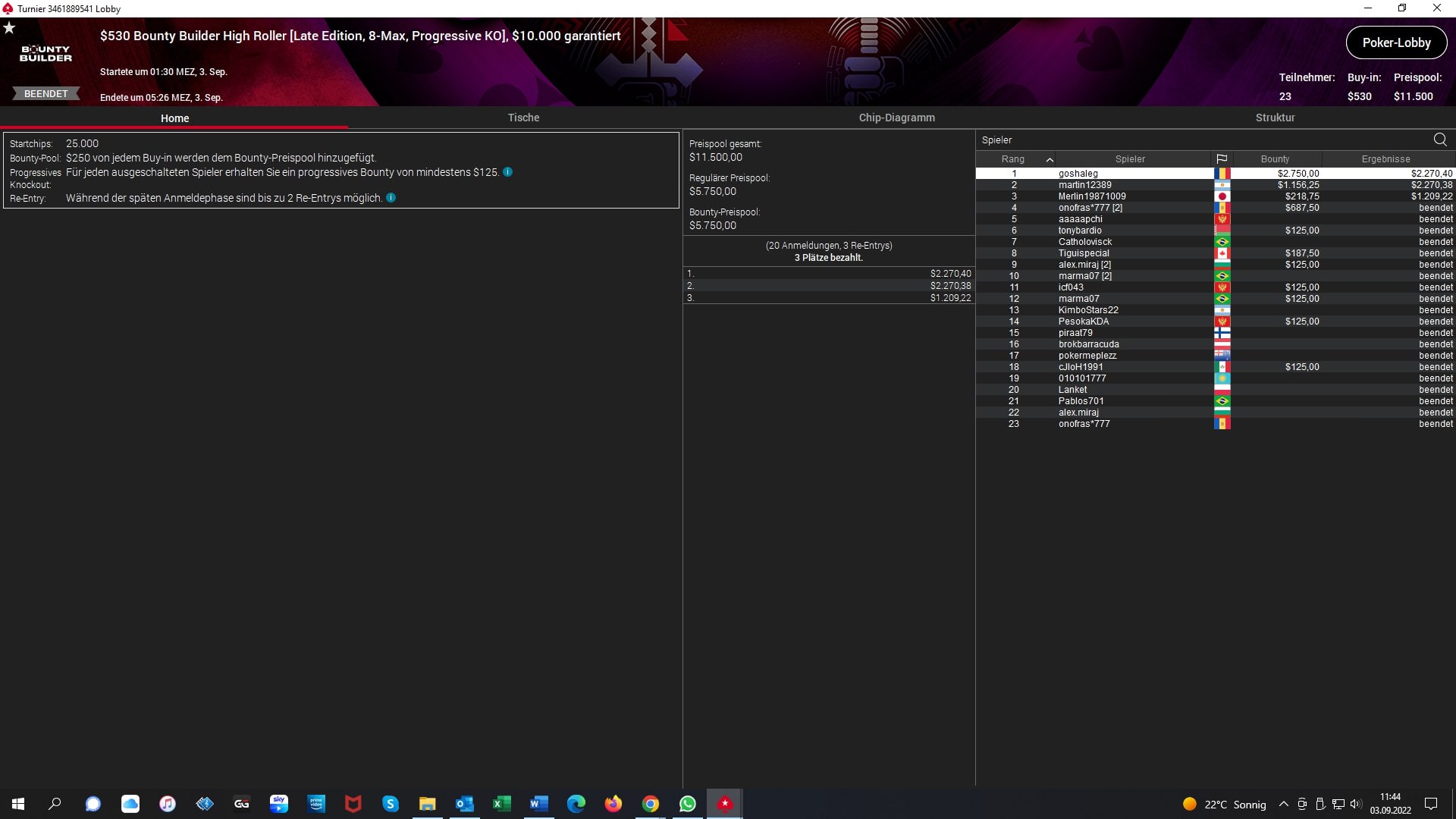Viewport: 1456px width, 819px height.
Task: Select player goshaleg in the list
Action: click(x=1078, y=174)
